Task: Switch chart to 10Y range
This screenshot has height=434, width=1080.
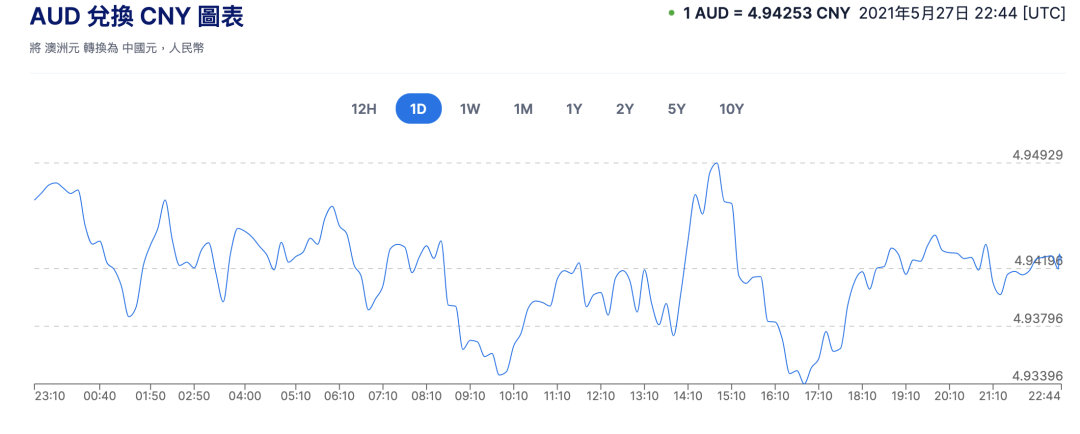Action: pos(731,109)
